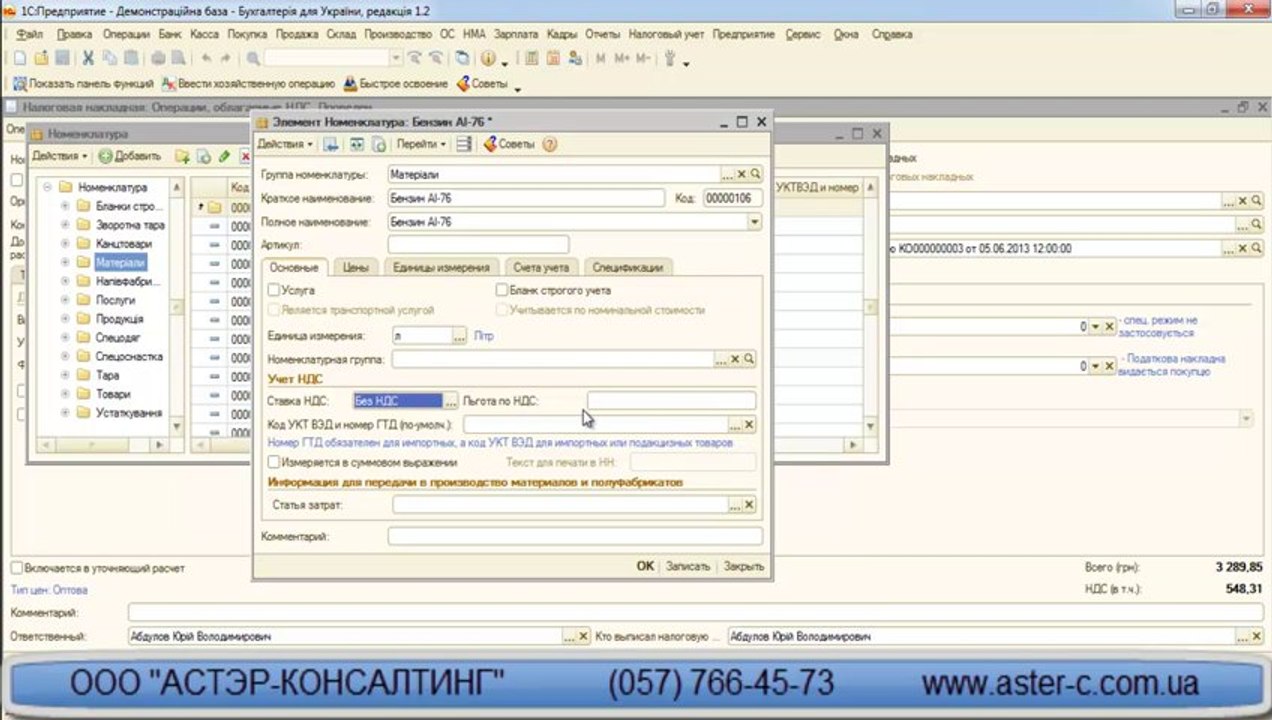
Task: Click the Літр unit link
Action: coord(484,336)
